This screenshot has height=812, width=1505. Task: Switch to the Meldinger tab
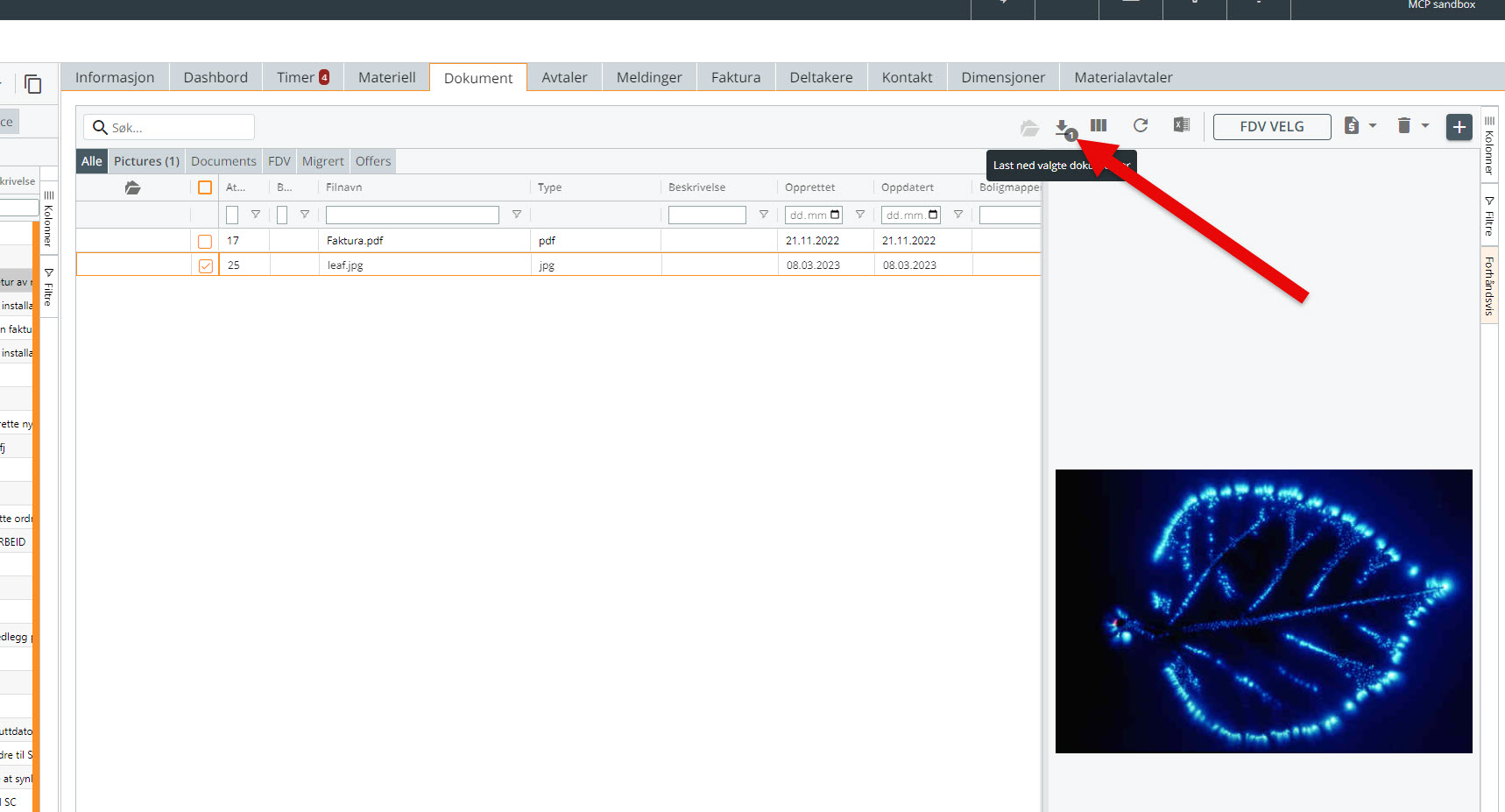point(649,77)
